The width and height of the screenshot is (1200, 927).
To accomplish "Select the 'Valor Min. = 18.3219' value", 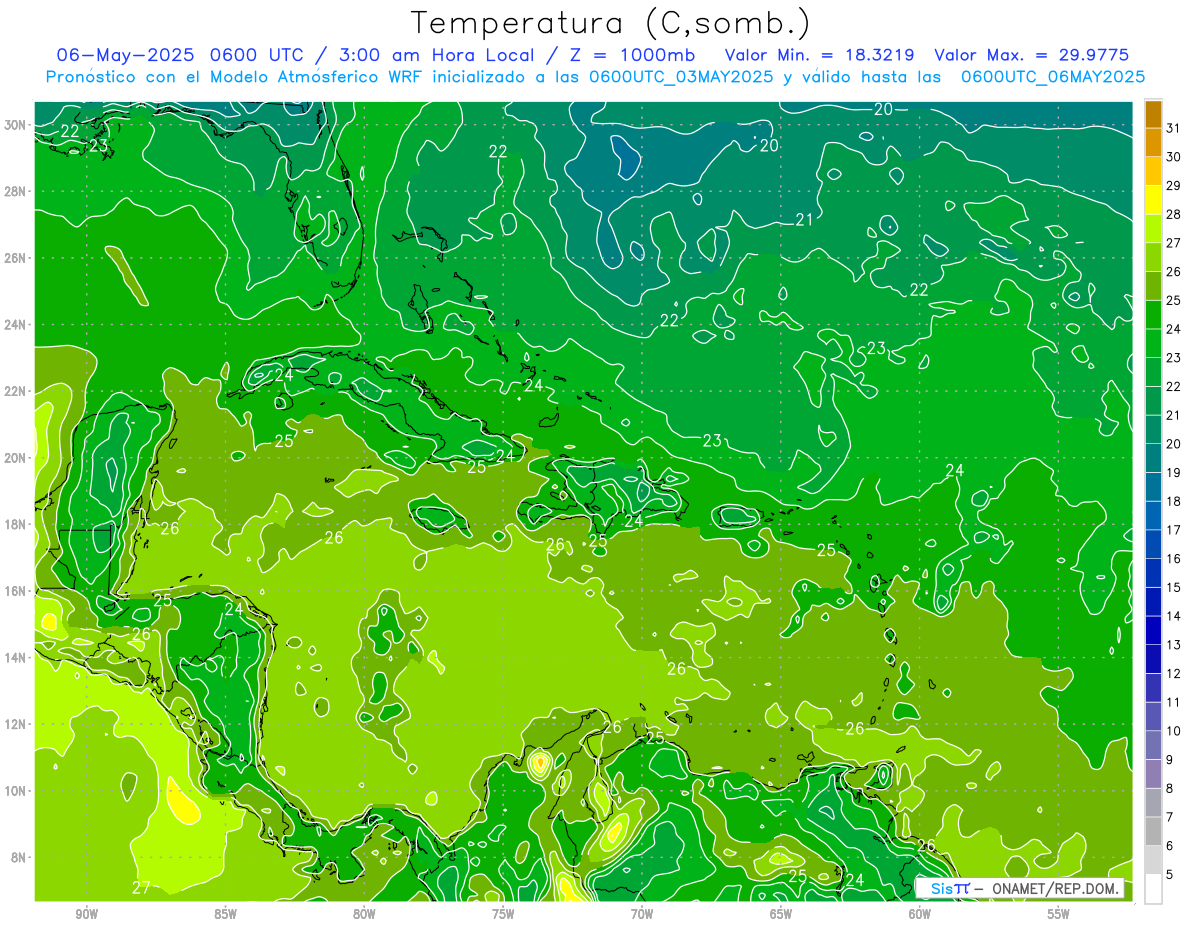I will pos(820,55).
